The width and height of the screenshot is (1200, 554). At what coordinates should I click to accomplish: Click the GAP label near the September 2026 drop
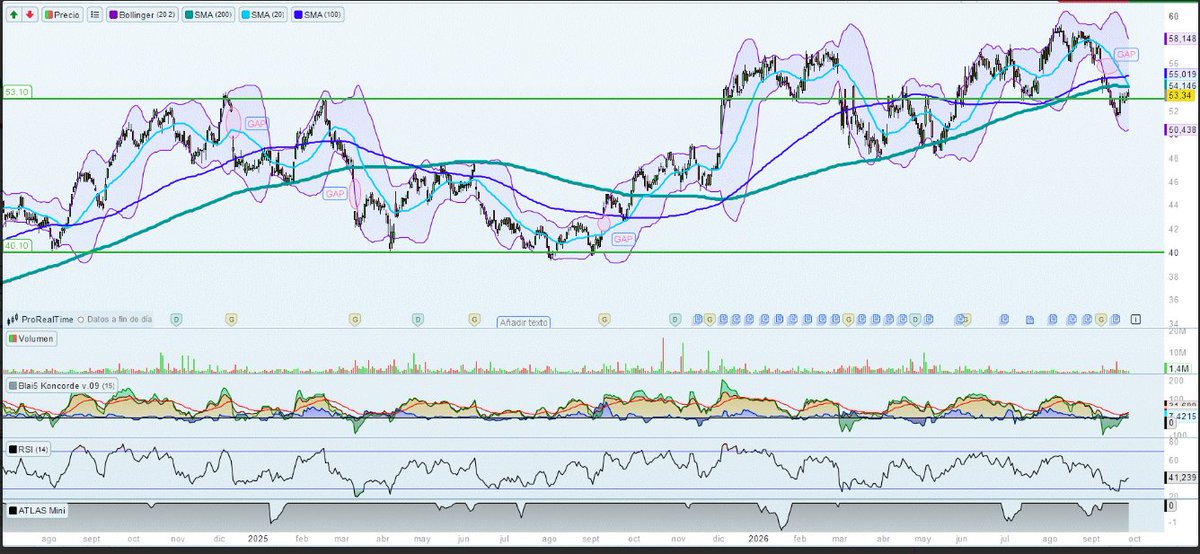pos(1126,53)
